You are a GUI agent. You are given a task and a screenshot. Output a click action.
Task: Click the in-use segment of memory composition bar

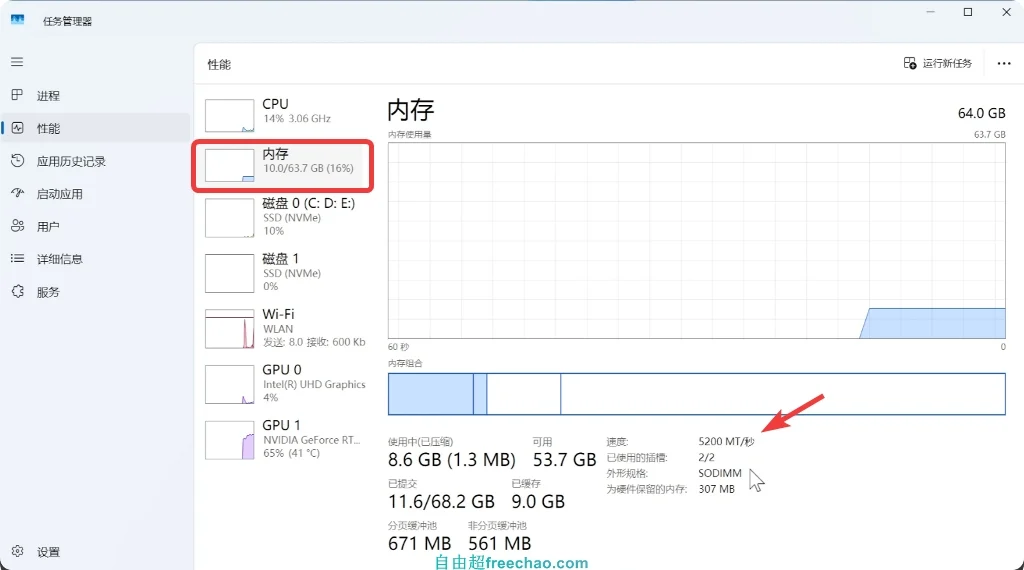coord(430,394)
